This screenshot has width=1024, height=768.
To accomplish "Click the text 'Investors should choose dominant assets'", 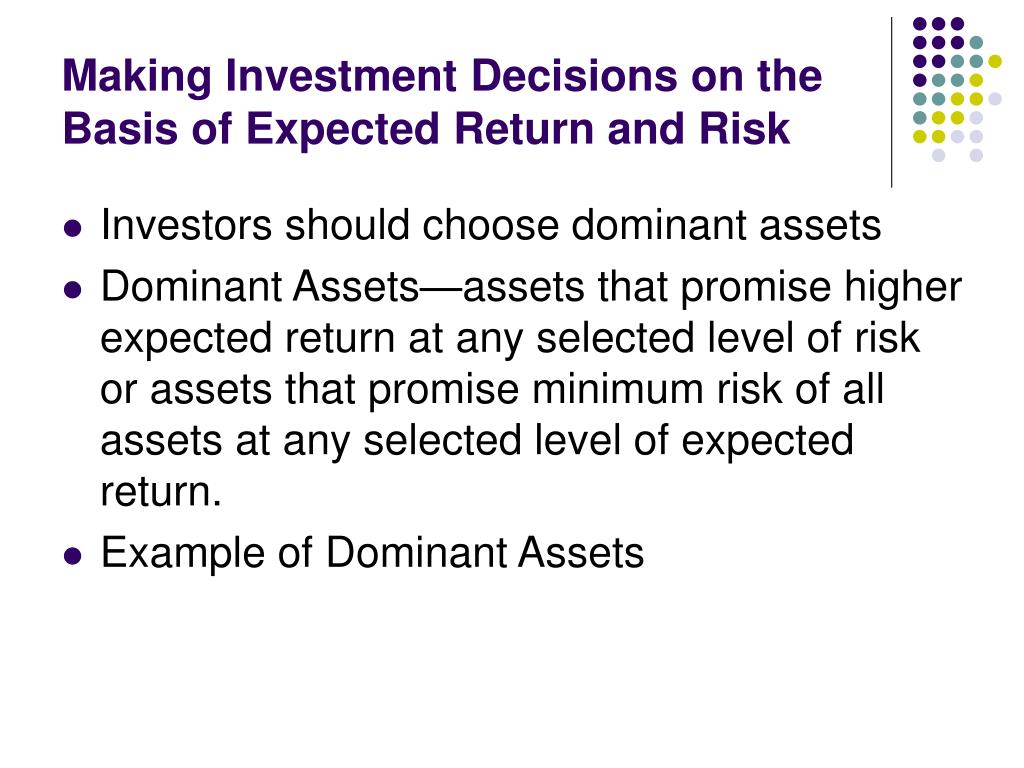I will click(491, 225).
